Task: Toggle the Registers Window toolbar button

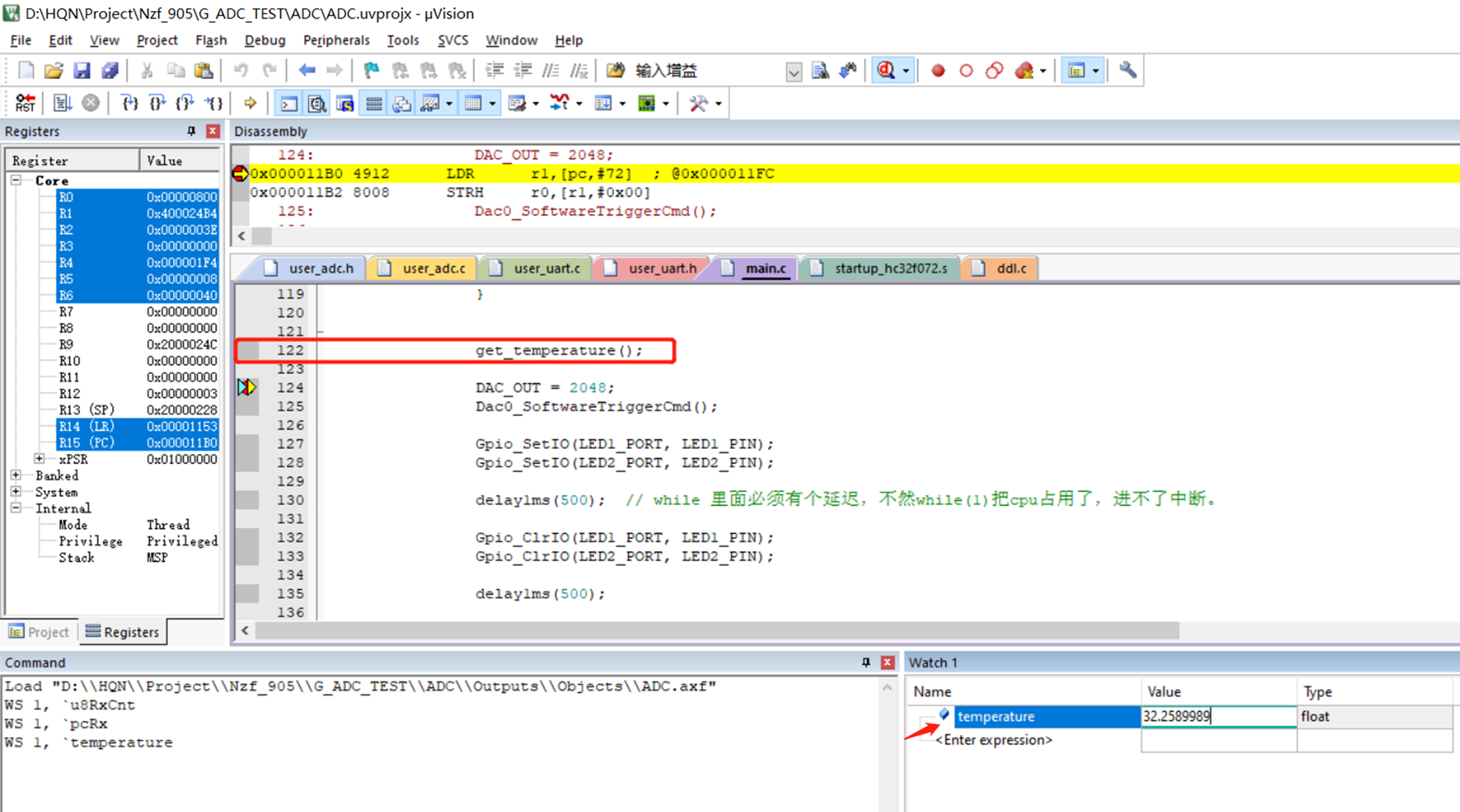Action: pos(373,103)
